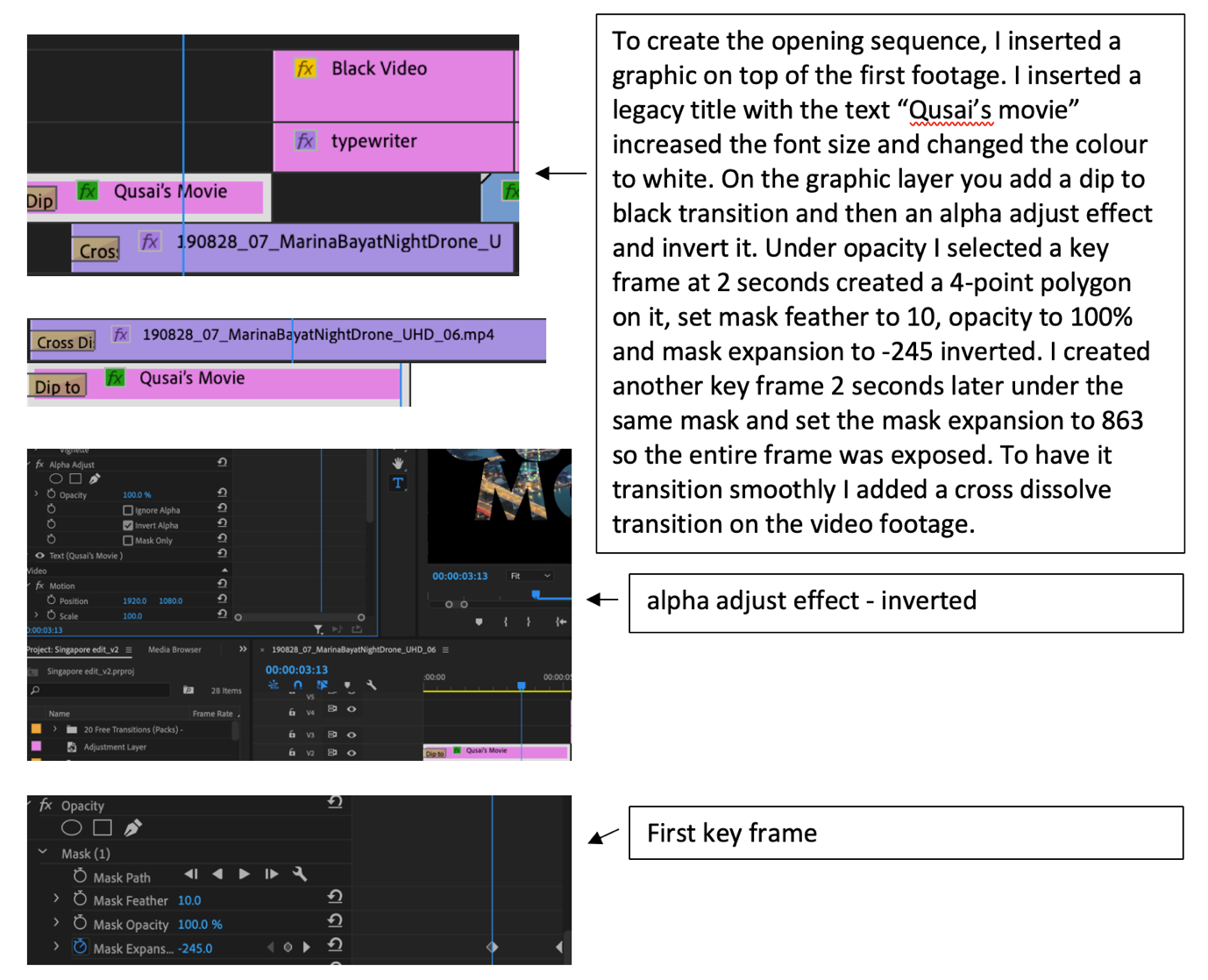1208x980 pixels.
Task: Track selected mask backward
Action: click(217, 874)
